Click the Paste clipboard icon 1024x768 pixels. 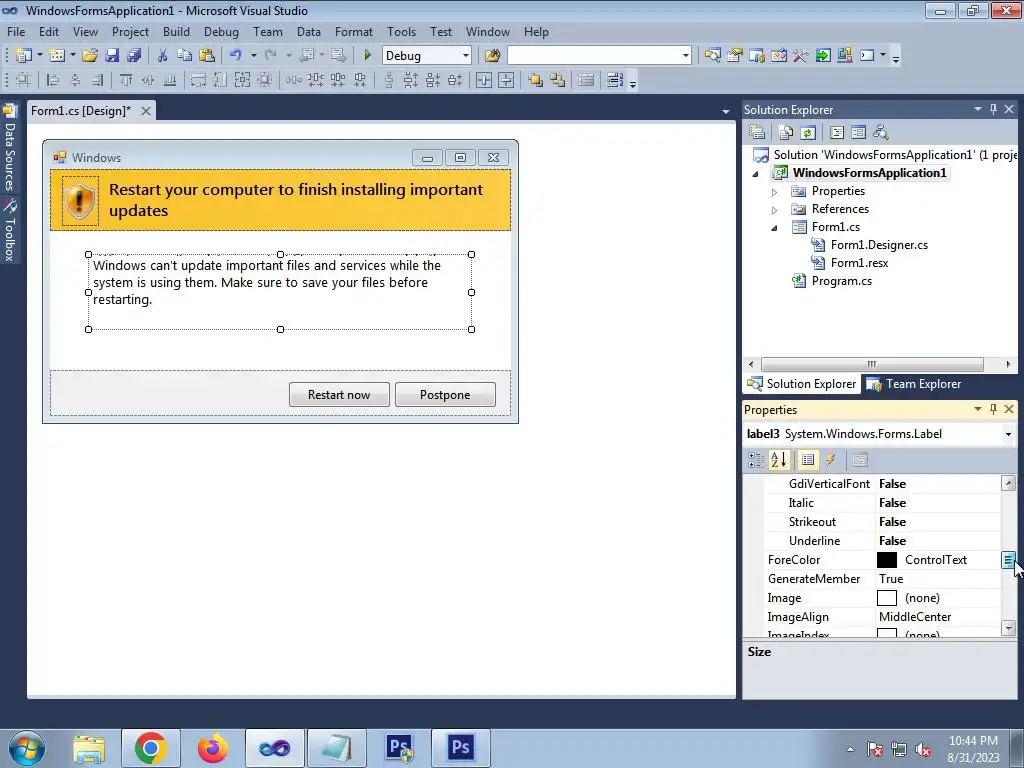pos(207,56)
